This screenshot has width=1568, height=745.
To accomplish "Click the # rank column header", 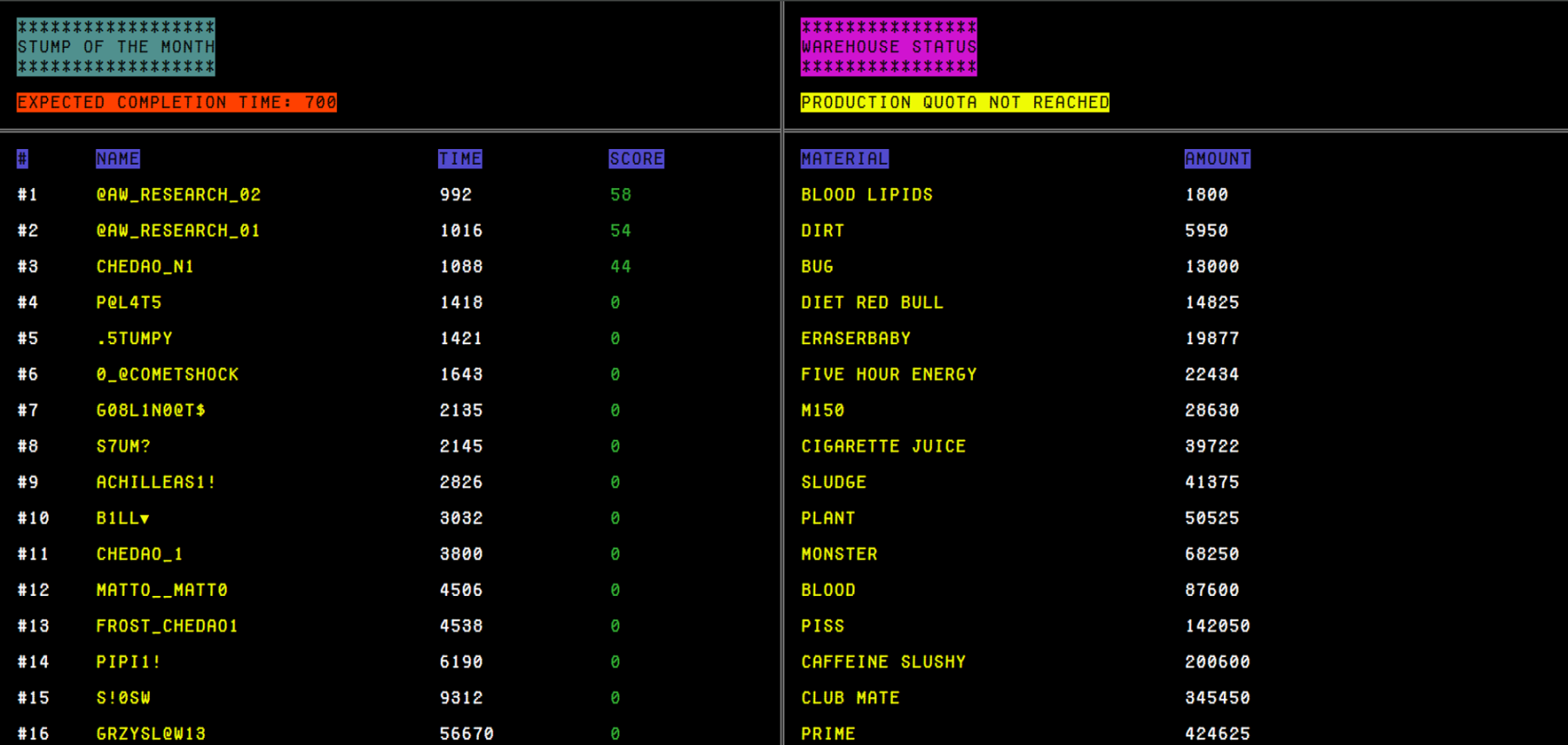I will (23, 159).
